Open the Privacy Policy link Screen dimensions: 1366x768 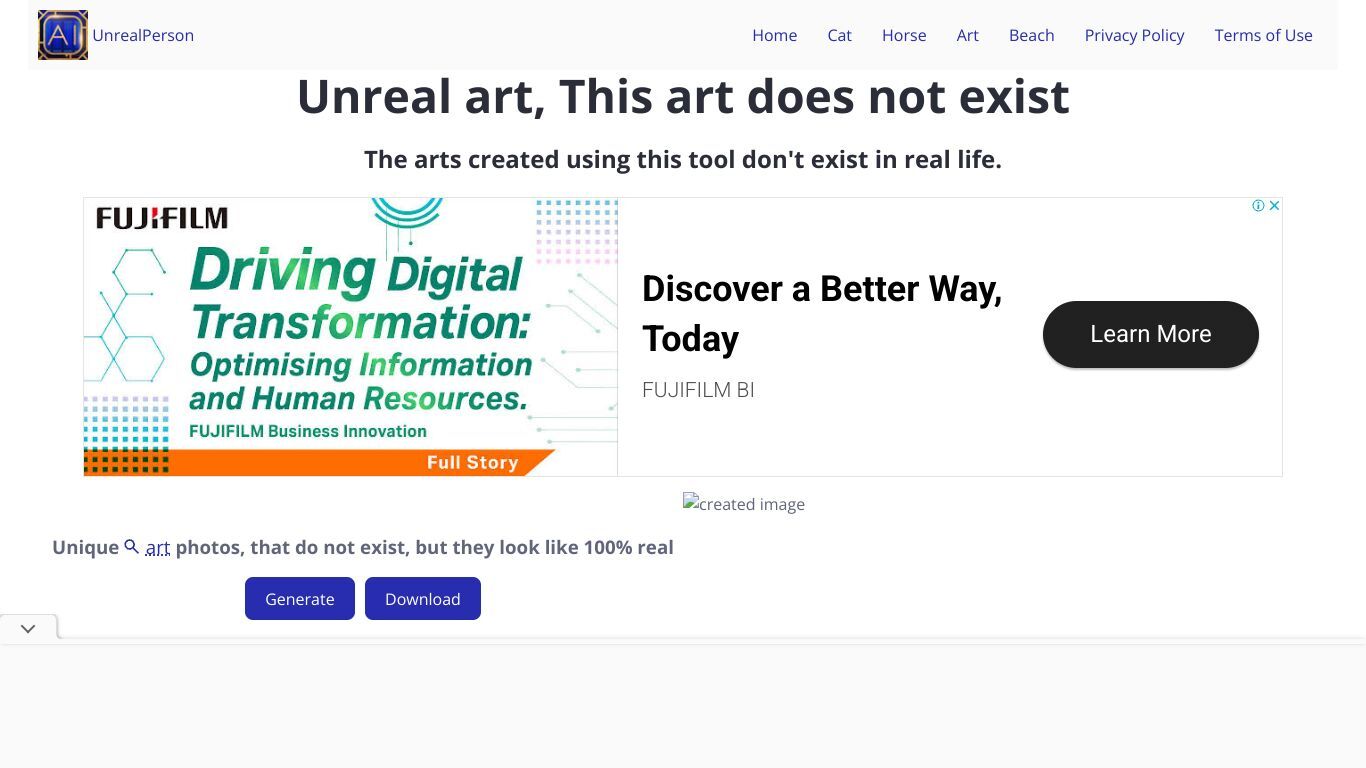[x=1134, y=35]
